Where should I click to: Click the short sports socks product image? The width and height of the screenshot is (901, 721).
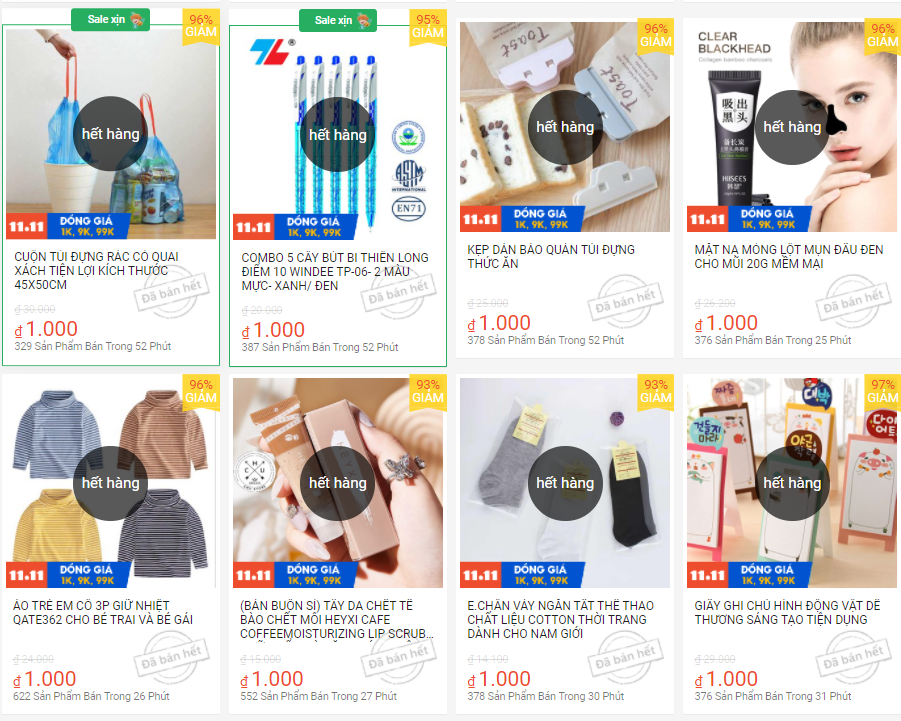(565, 483)
